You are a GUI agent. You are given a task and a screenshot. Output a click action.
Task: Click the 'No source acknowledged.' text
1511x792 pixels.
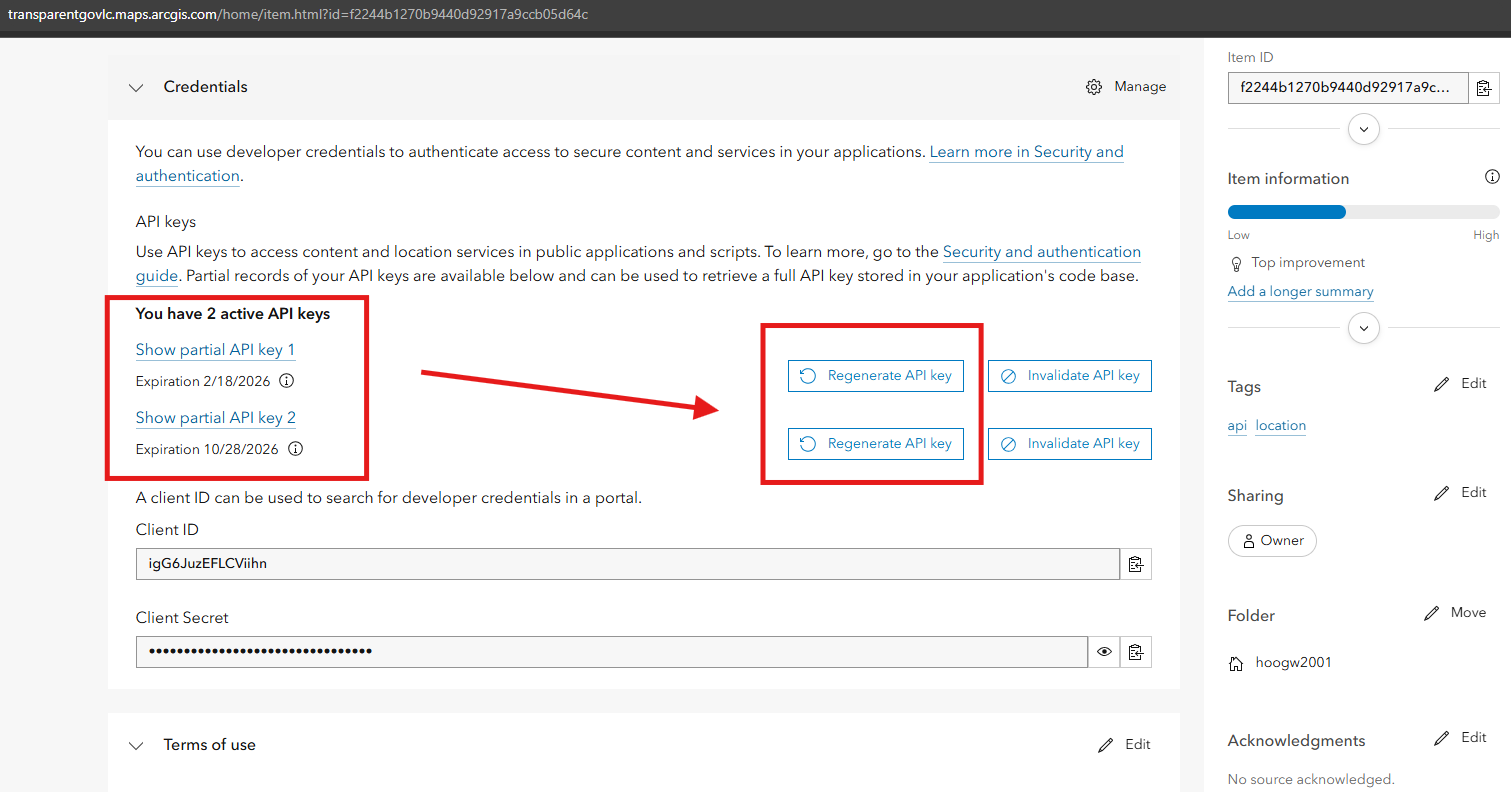pos(1311,779)
